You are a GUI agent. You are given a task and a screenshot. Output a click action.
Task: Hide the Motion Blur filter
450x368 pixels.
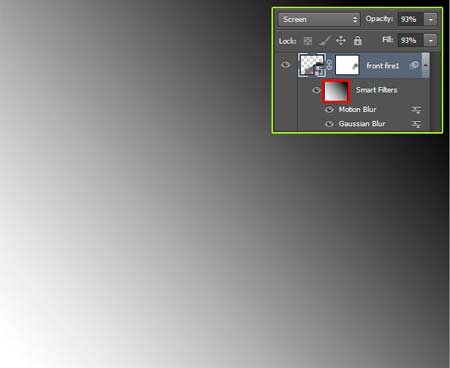tap(329, 109)
